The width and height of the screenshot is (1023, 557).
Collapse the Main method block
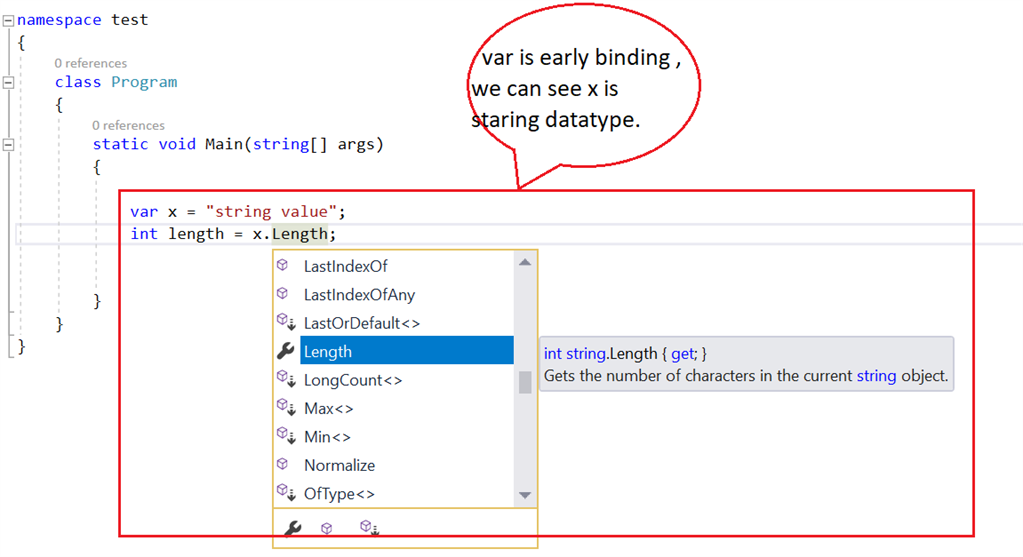(x=8, y=145)
